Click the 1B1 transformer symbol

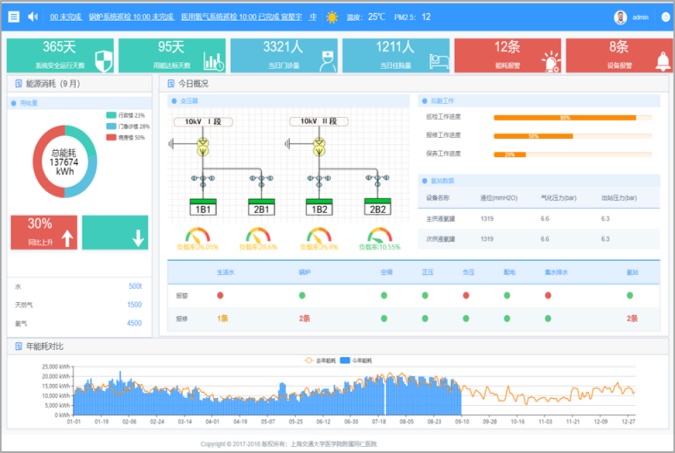tap(203, 208)
